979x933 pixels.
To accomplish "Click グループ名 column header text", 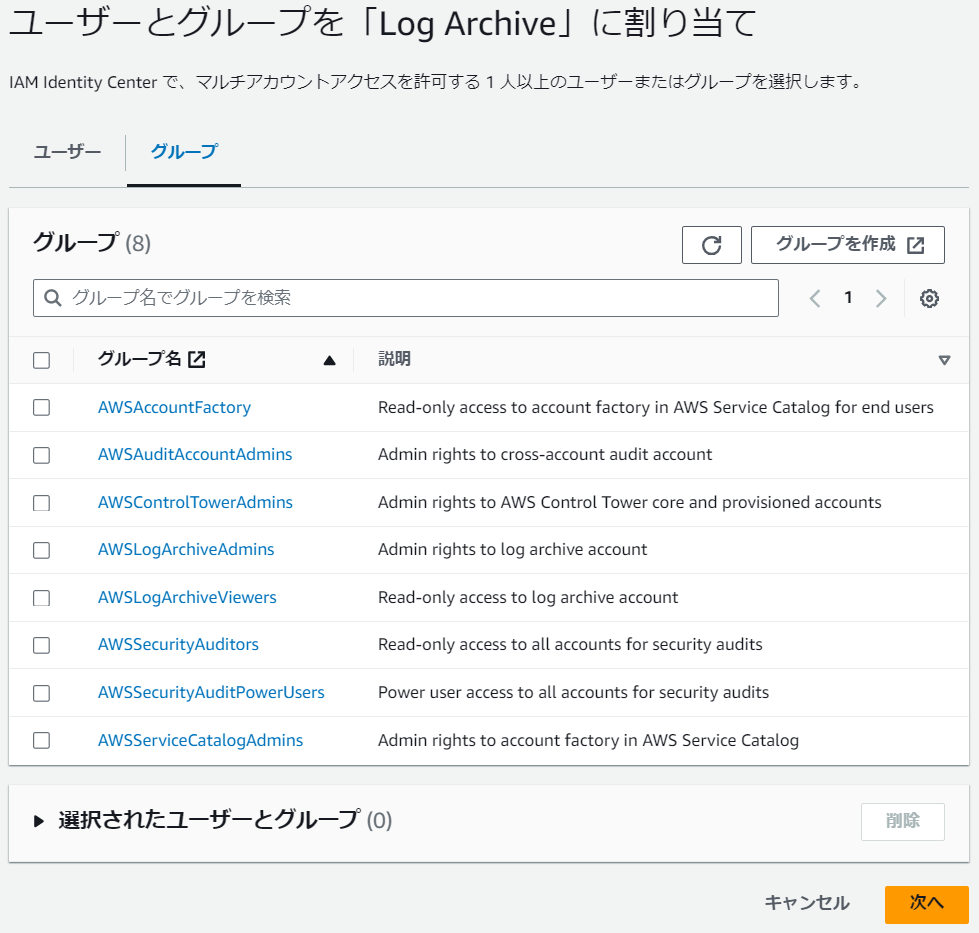I will 139,359.
